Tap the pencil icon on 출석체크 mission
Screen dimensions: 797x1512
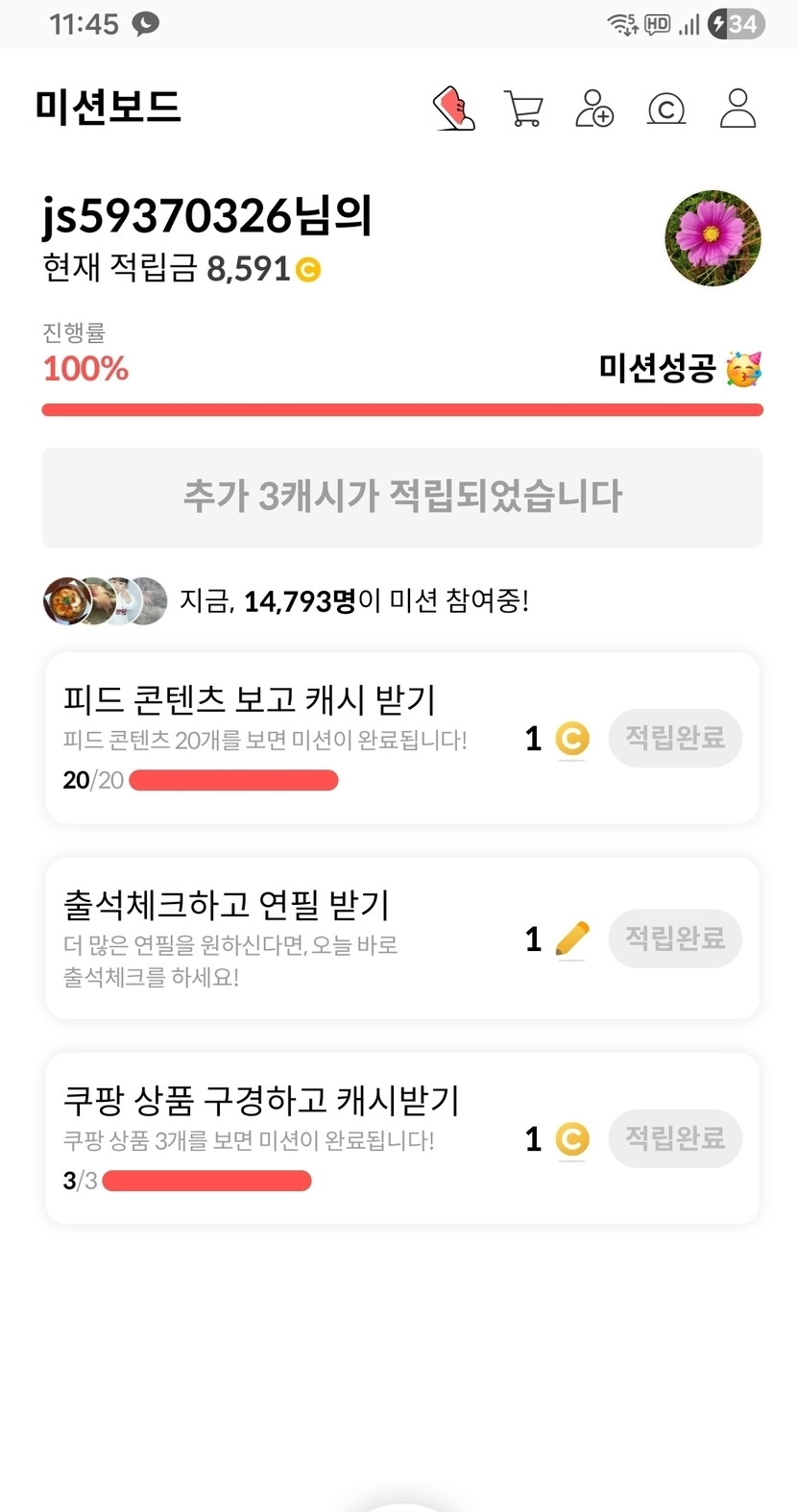[572, 939]
